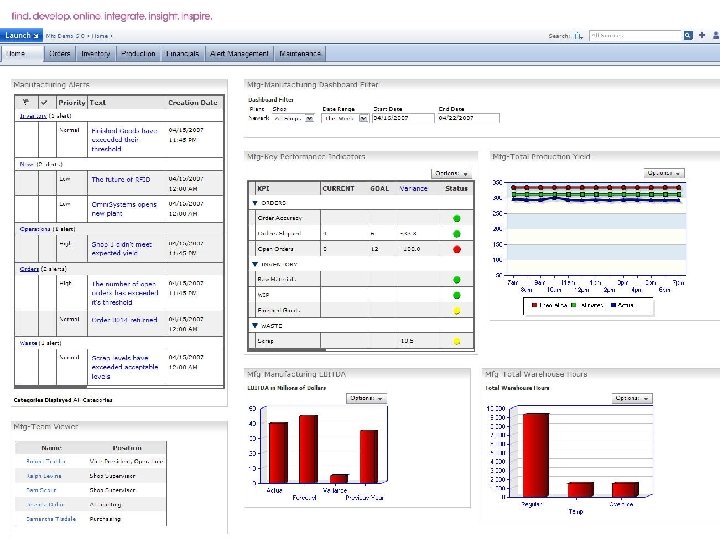Open Options dropdown in Manufacturing EBITDA

point(366,399)
